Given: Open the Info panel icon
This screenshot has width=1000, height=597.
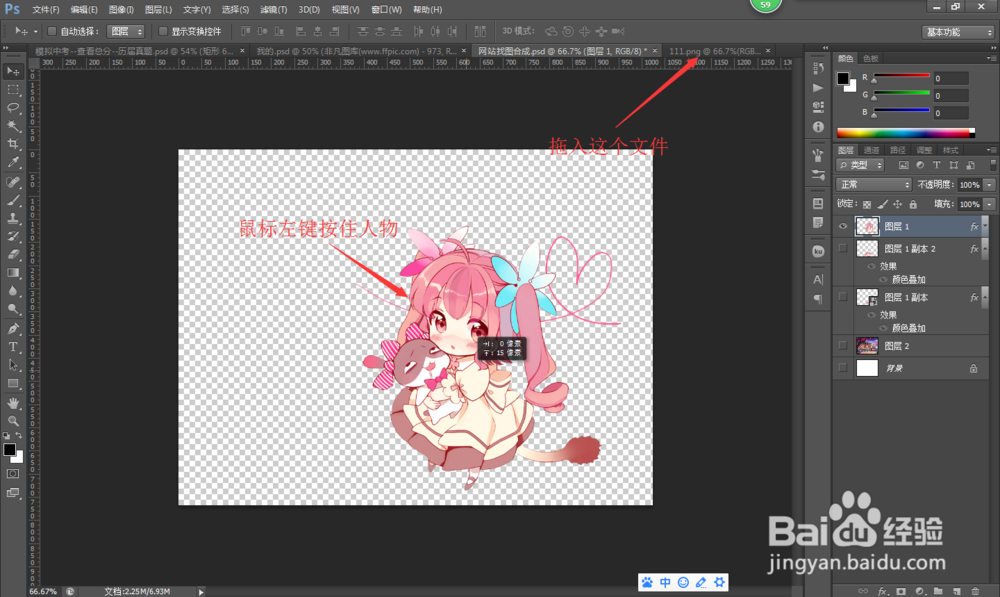Looking at the screenshot, I should [818, 127].
